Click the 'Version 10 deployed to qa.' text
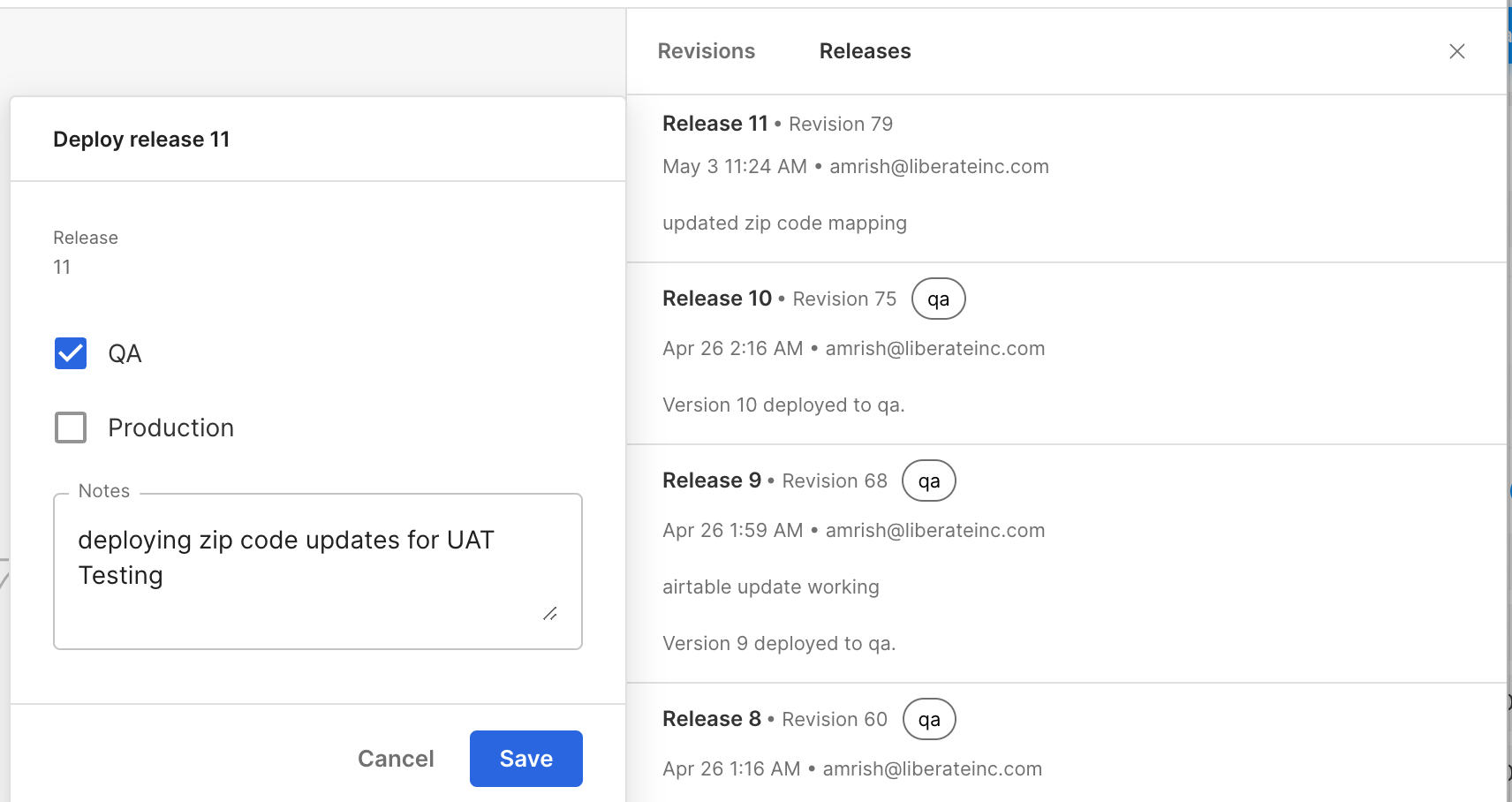The height and width of the screenshot is (802, 1512). [783, 405]
